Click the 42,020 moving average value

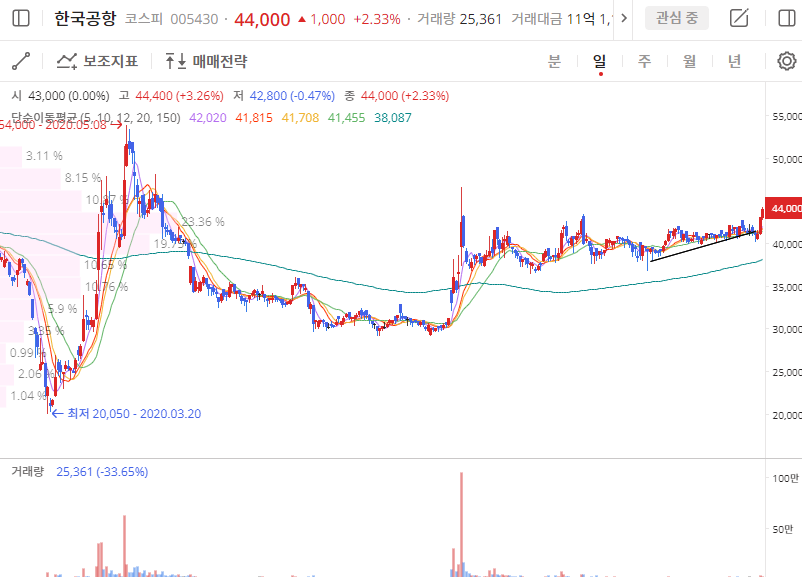point(208,118)
